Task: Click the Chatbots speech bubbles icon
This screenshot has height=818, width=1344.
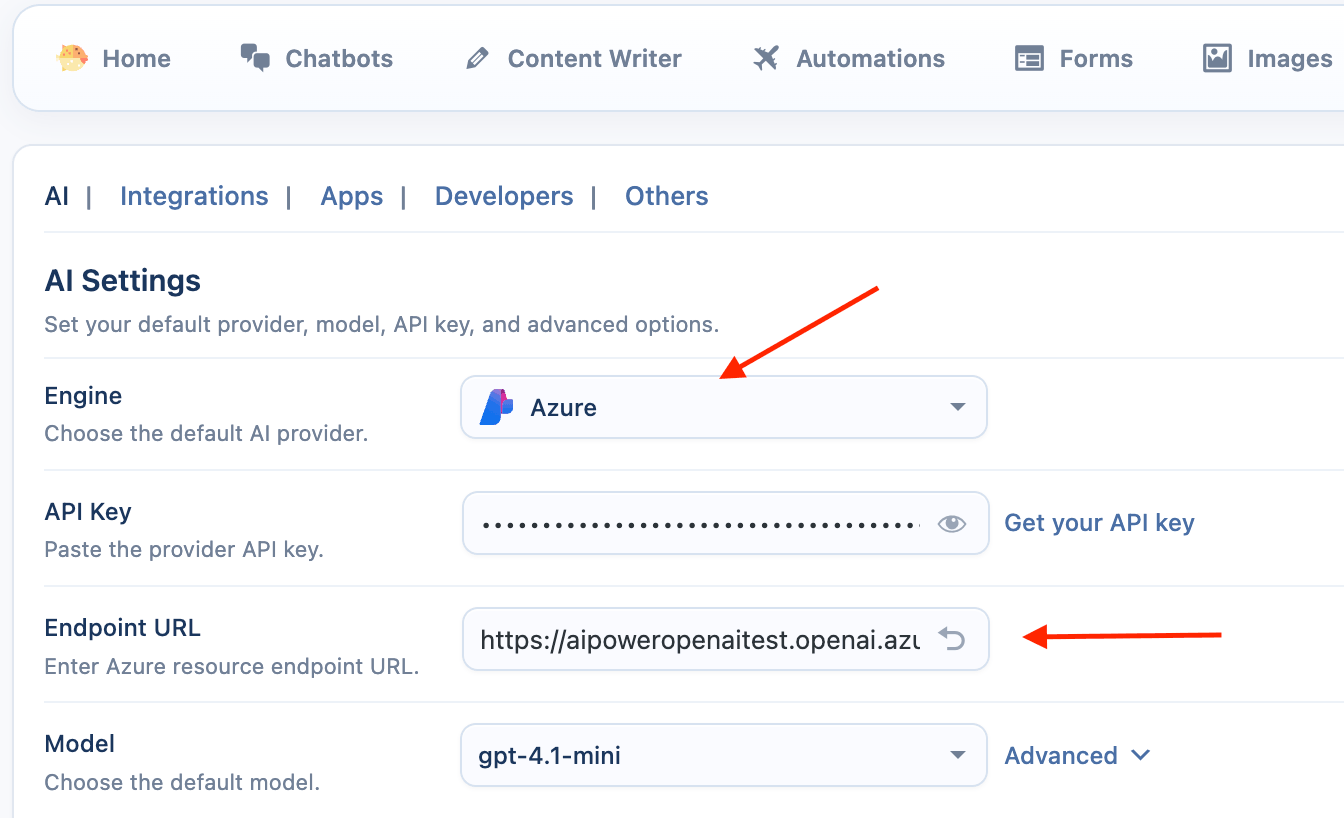Action: point(255,58)
